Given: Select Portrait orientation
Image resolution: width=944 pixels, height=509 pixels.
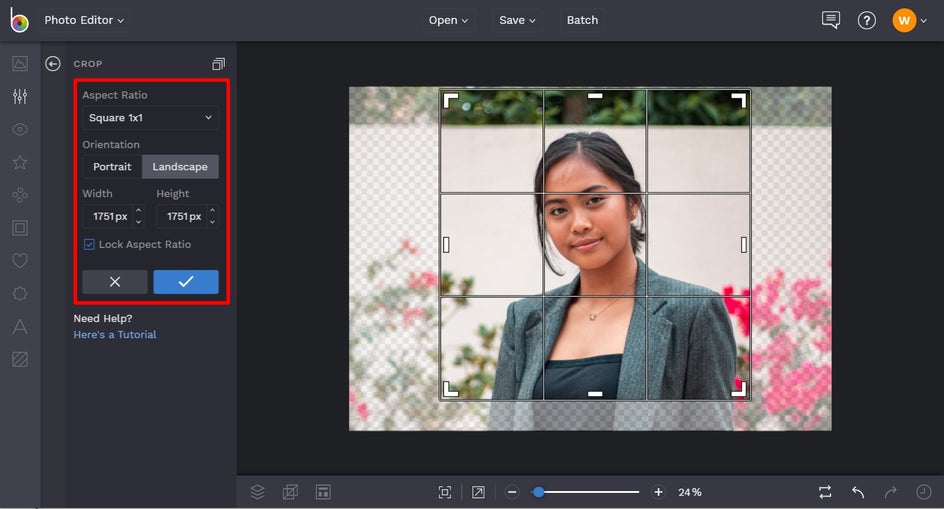Looking at the screenshot, I should [x=112, y=167].
